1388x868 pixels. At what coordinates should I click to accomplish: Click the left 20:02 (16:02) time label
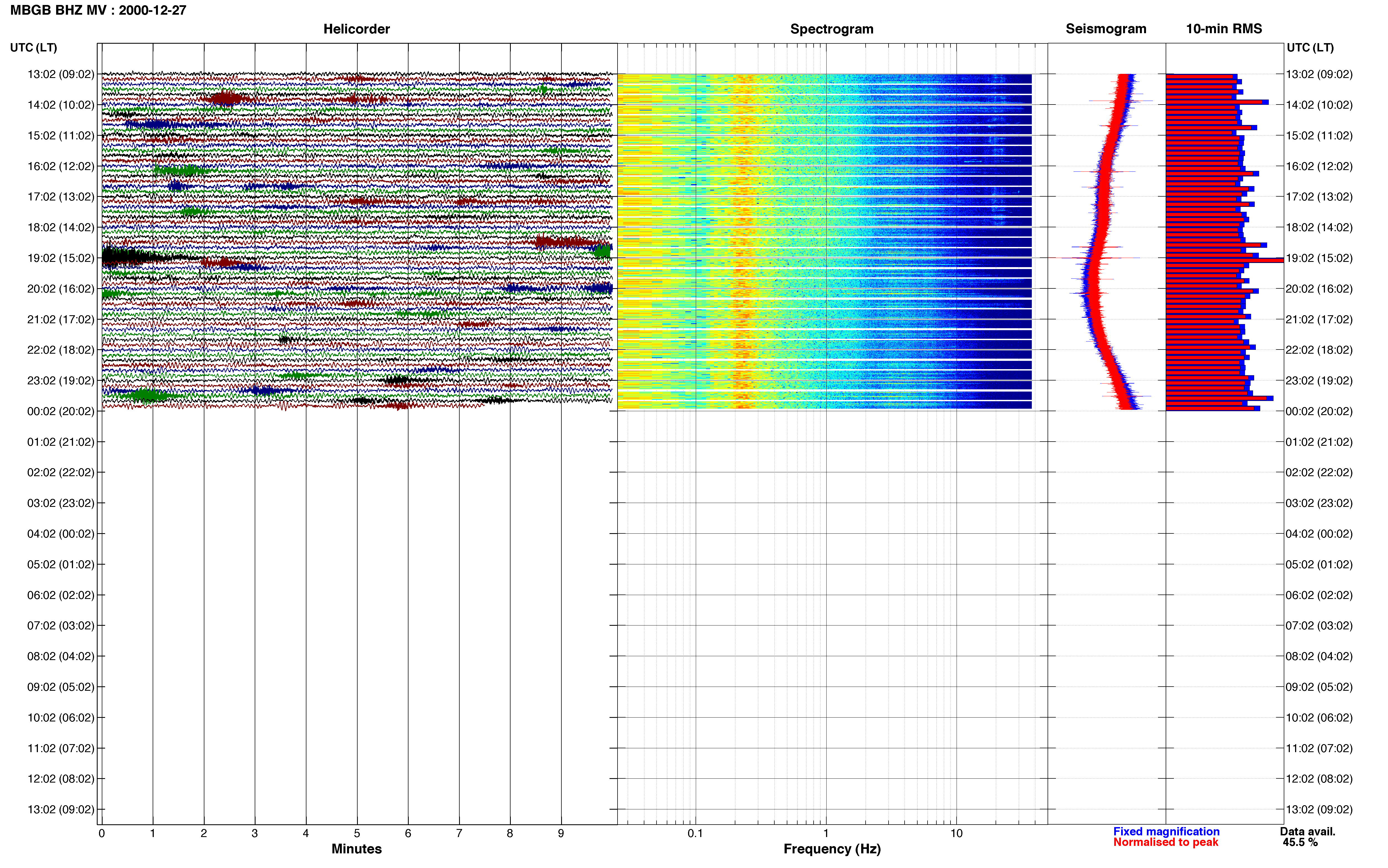61,289
